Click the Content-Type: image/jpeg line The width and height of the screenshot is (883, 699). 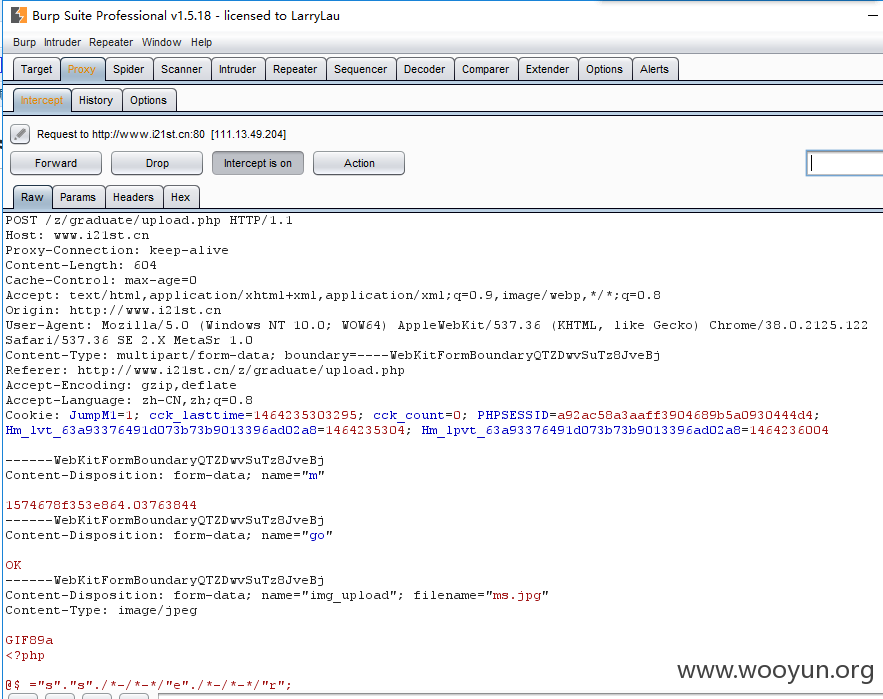click(101, 611)
